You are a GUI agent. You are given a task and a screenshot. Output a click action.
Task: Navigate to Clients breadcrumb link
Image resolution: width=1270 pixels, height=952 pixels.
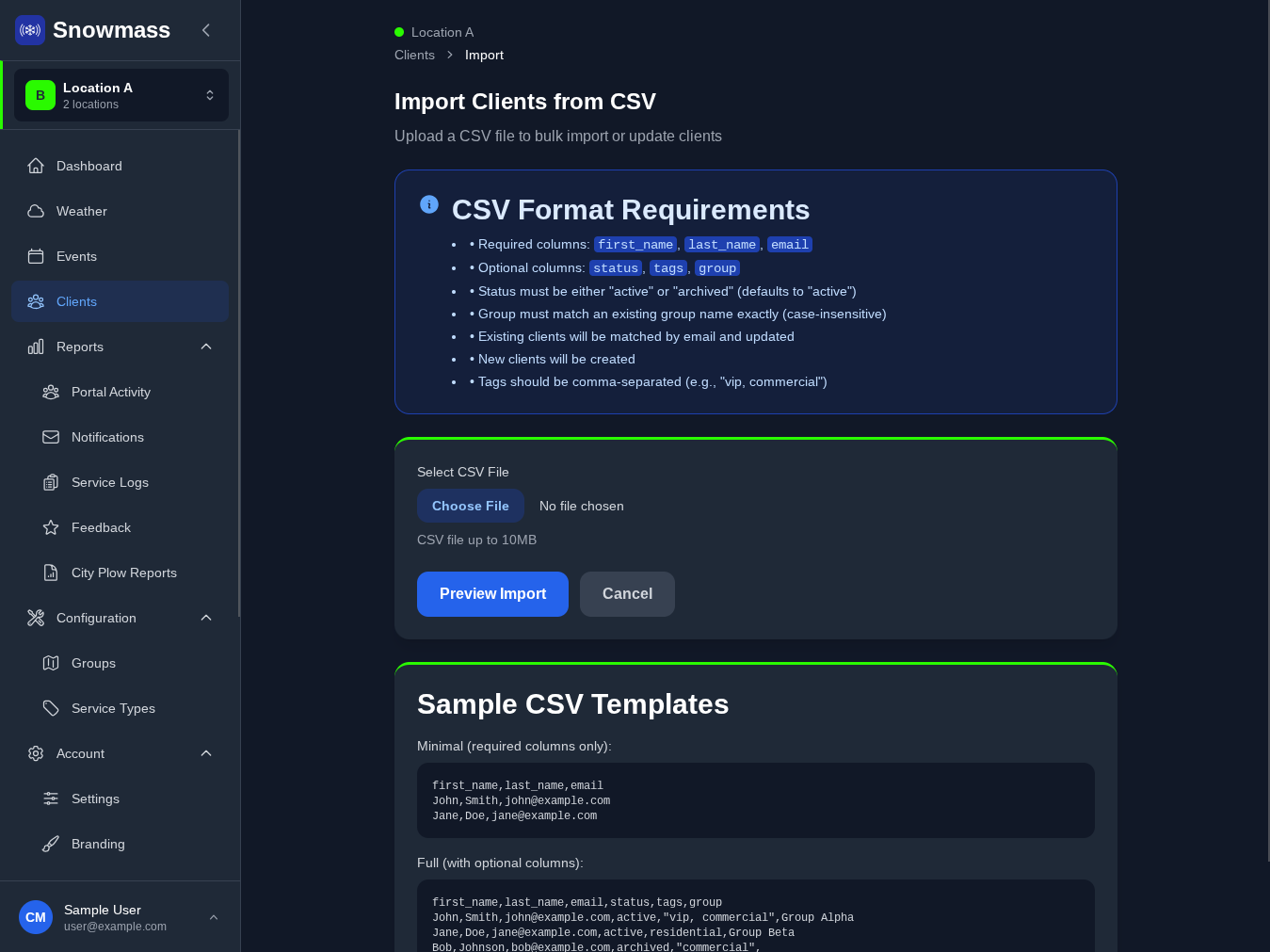point(414,55)
